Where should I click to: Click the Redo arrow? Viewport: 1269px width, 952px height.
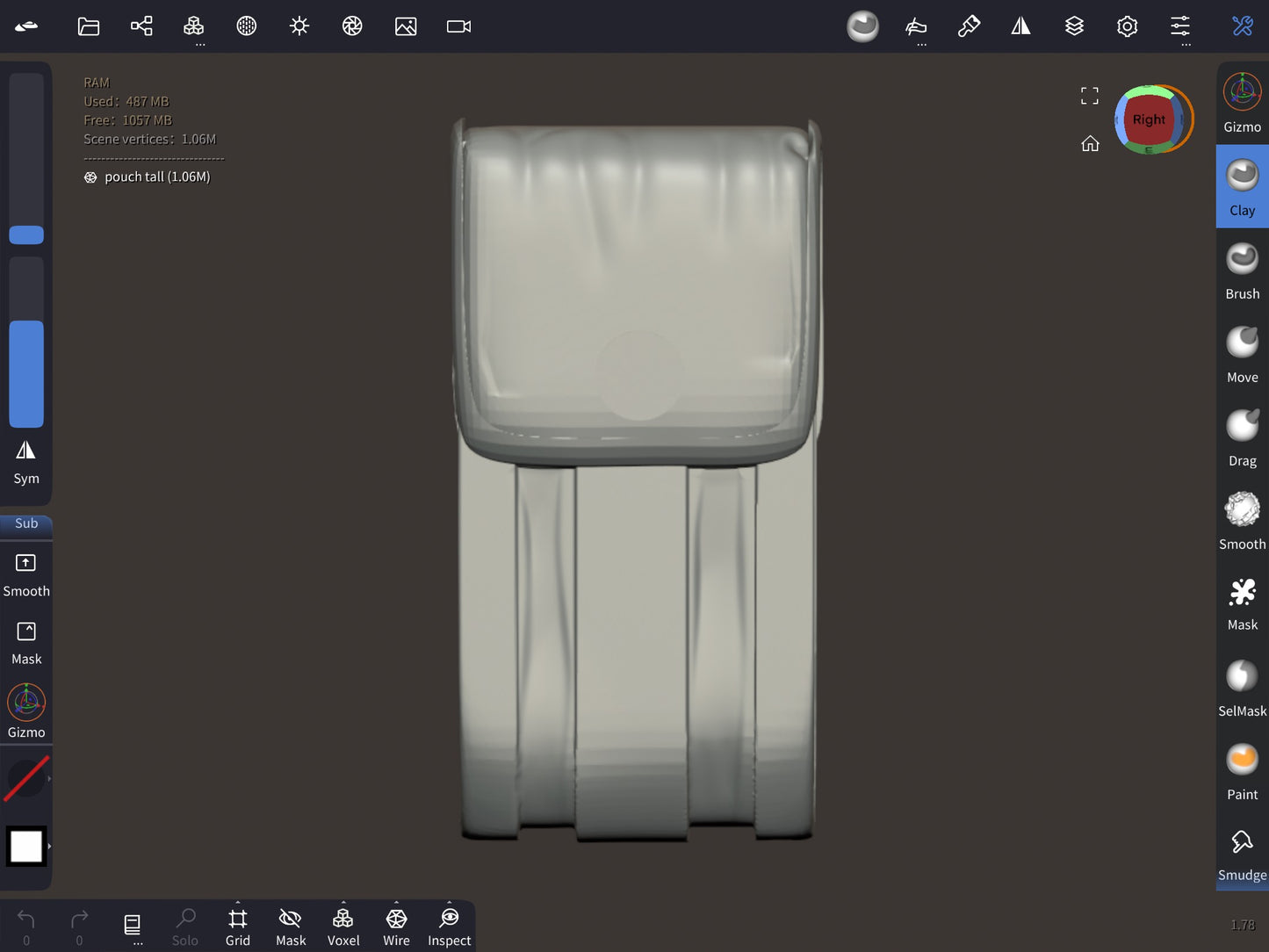tap(79, 927)
